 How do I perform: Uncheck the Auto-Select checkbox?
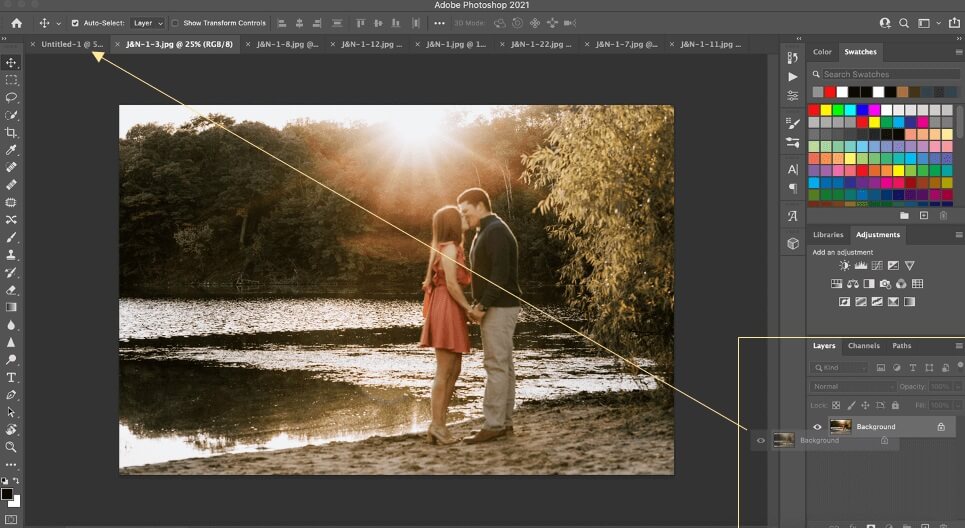point(75,23)
